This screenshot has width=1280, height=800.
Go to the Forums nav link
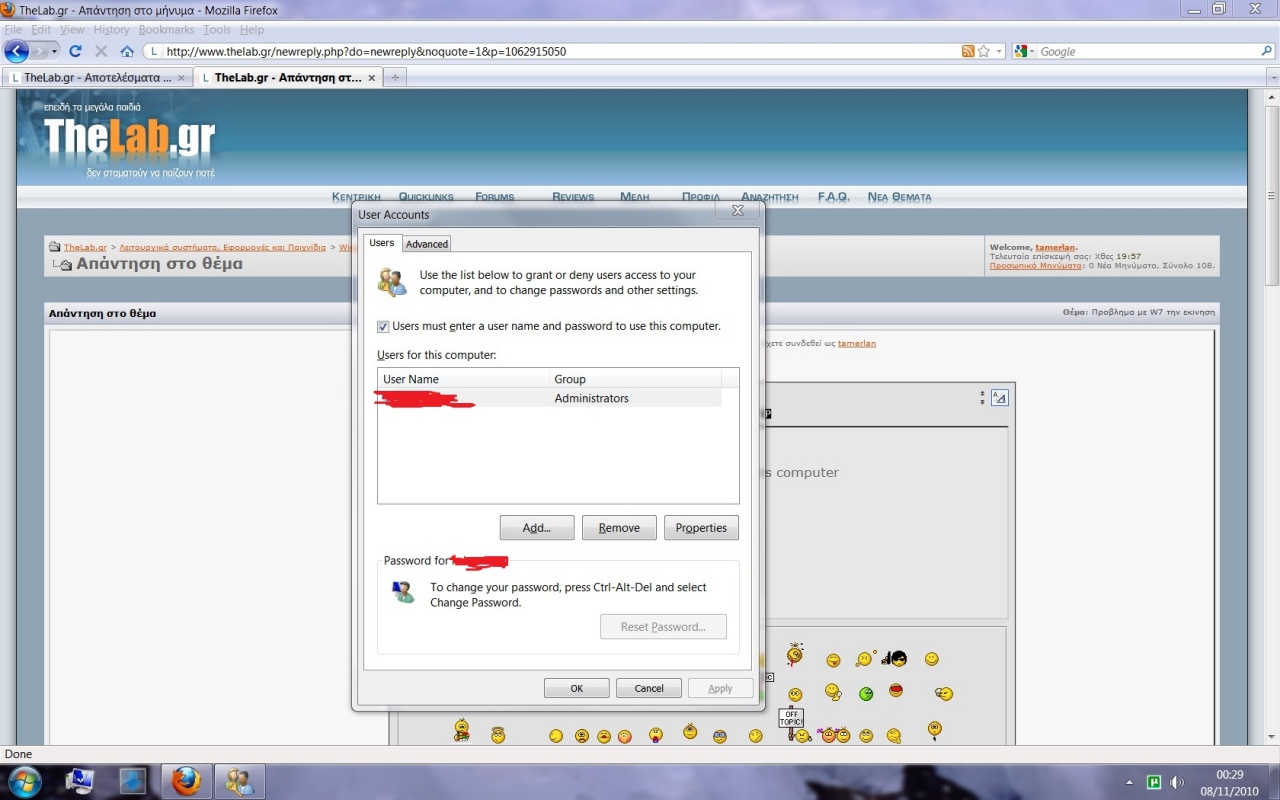click(x=495, y=197)
